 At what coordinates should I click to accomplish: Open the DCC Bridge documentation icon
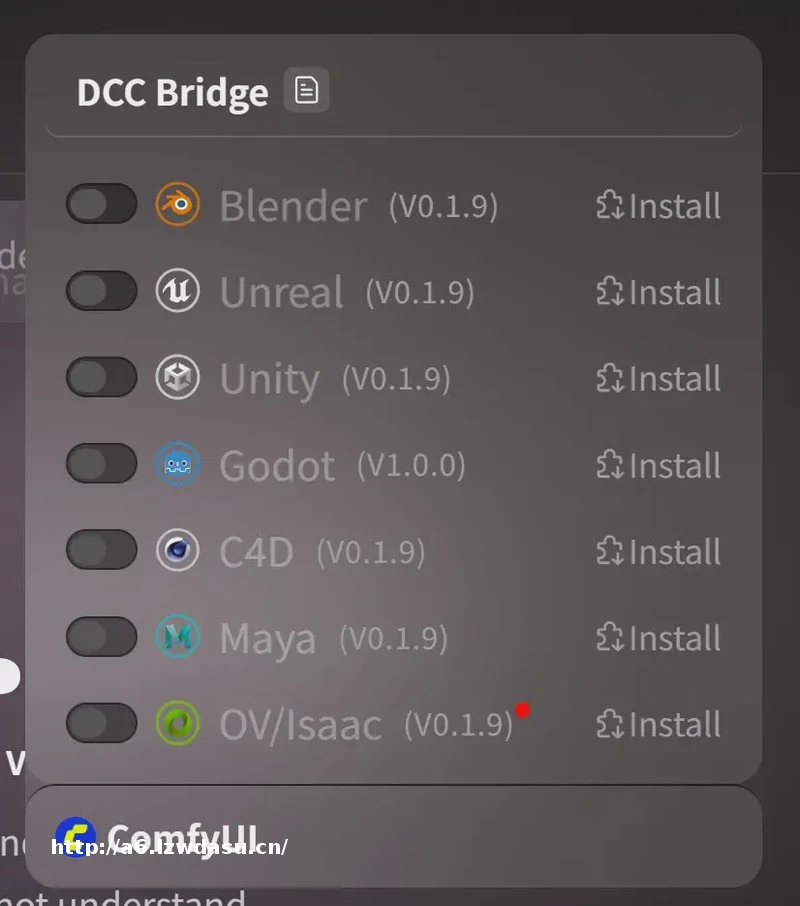point(307,89)
